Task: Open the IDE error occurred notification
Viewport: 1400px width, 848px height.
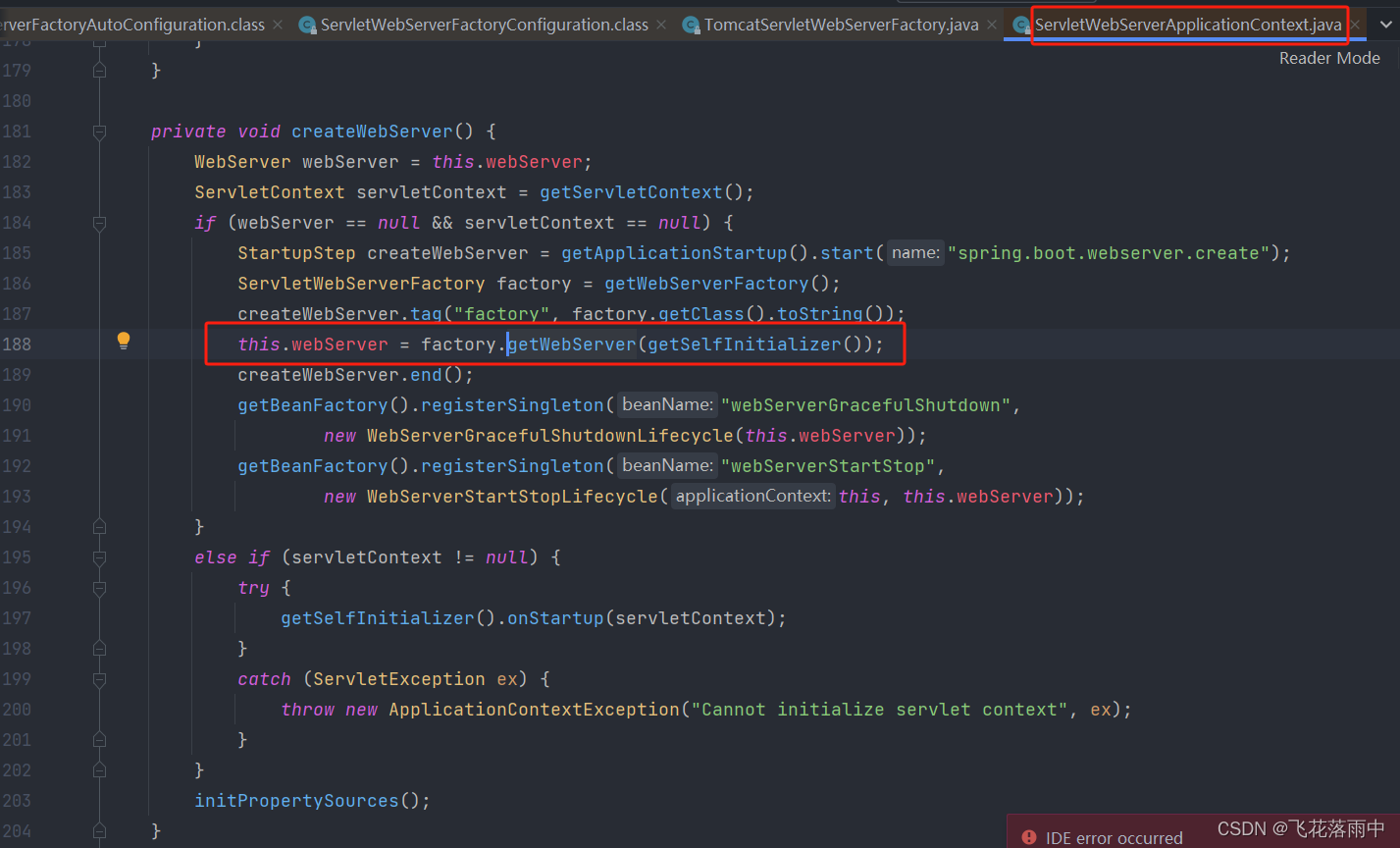Action: pyautogui.click(x=1115, y=838)
